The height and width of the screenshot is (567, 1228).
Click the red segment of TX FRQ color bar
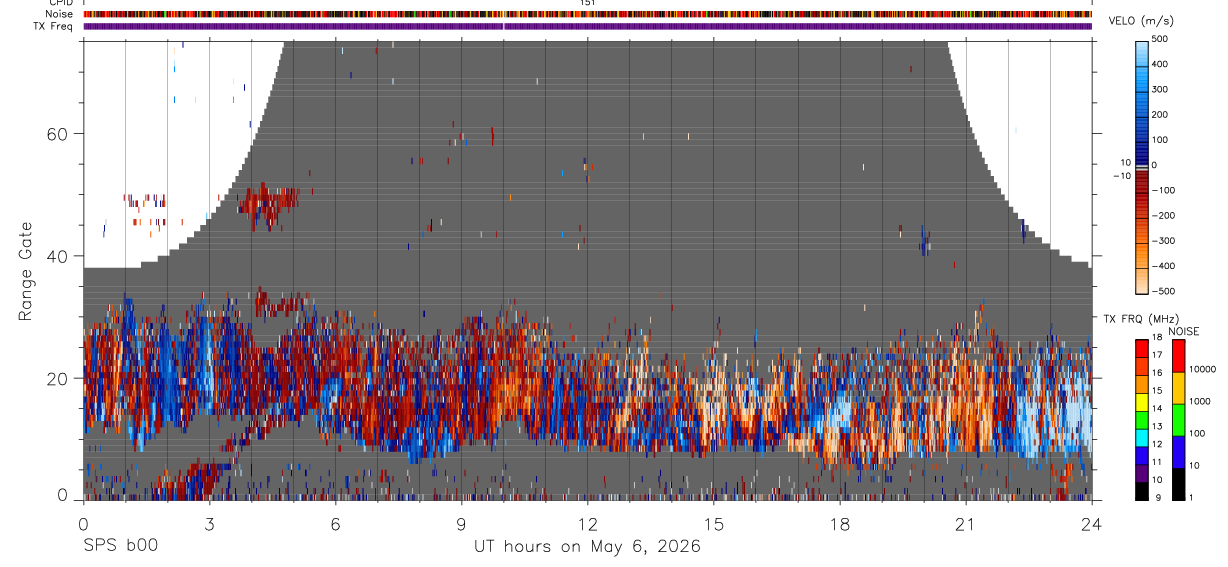(1142, 349)
